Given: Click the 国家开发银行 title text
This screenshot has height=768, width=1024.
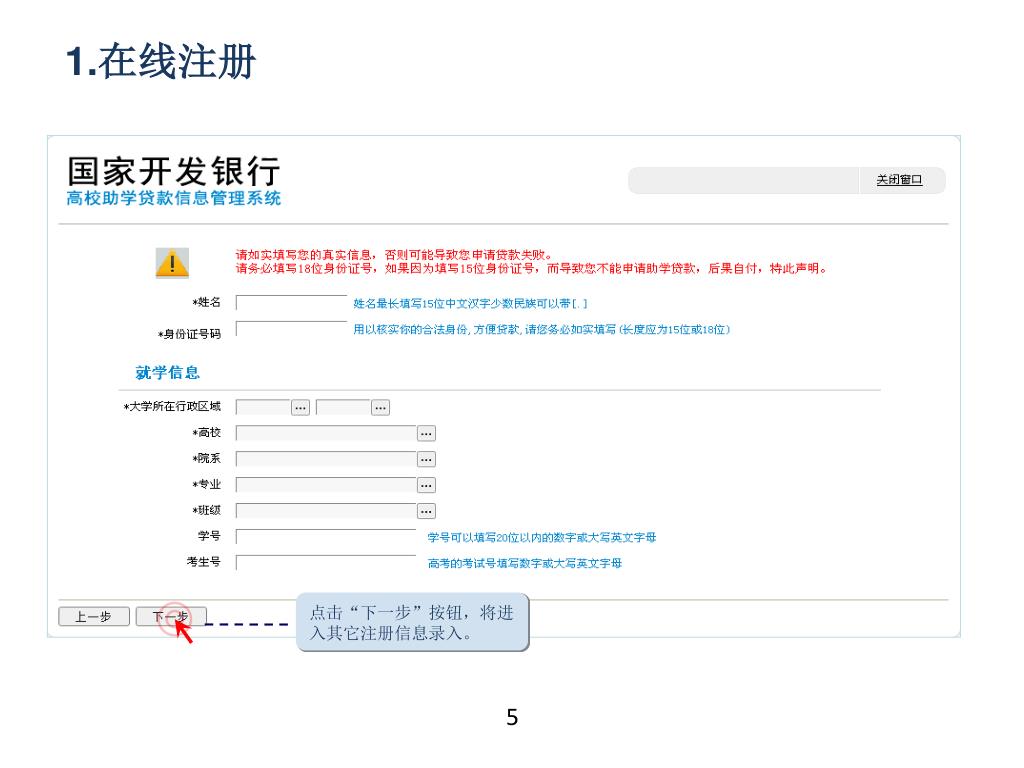Looking at the screenshot, I should point(174,171).
